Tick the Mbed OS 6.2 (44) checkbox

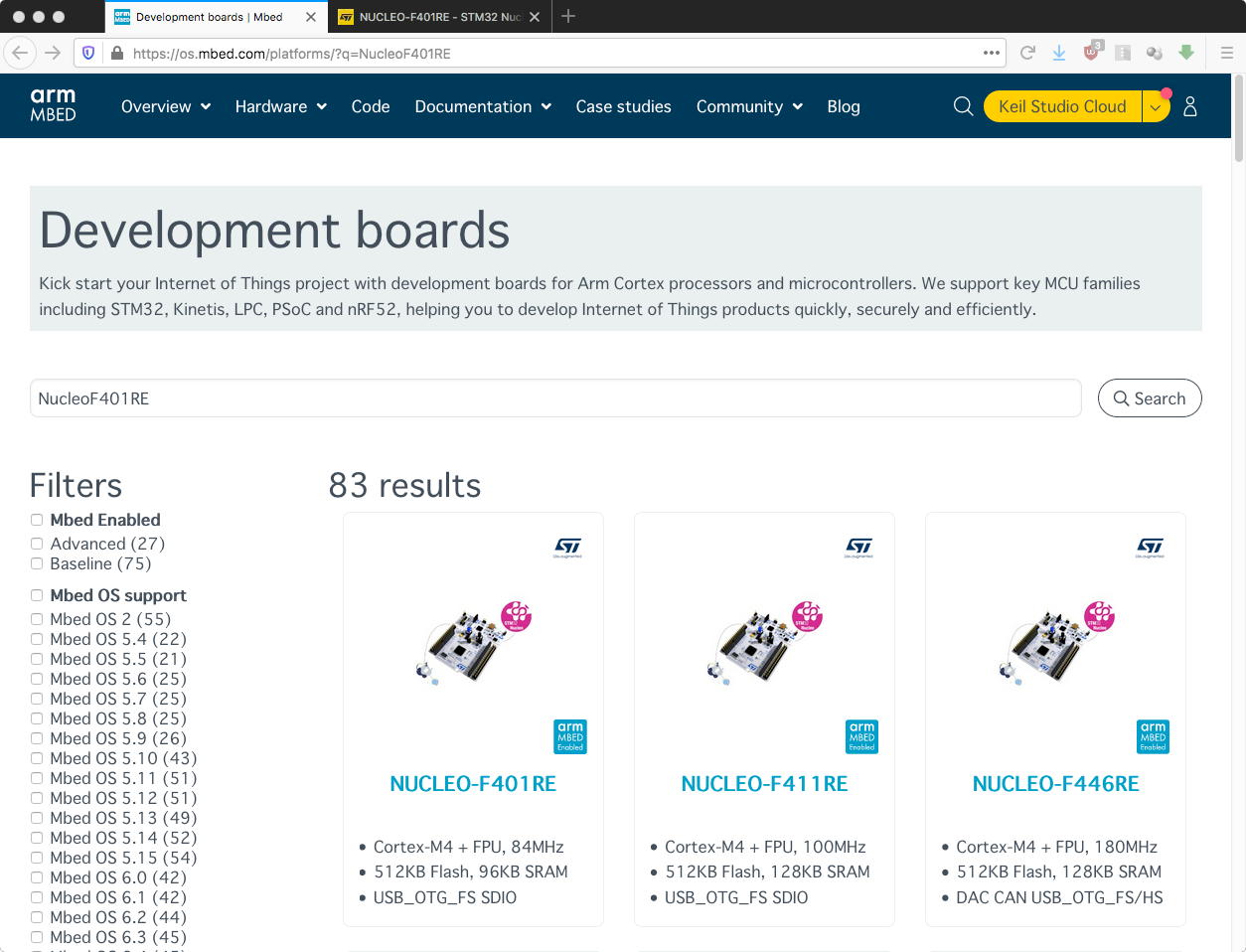coord(37,917)
